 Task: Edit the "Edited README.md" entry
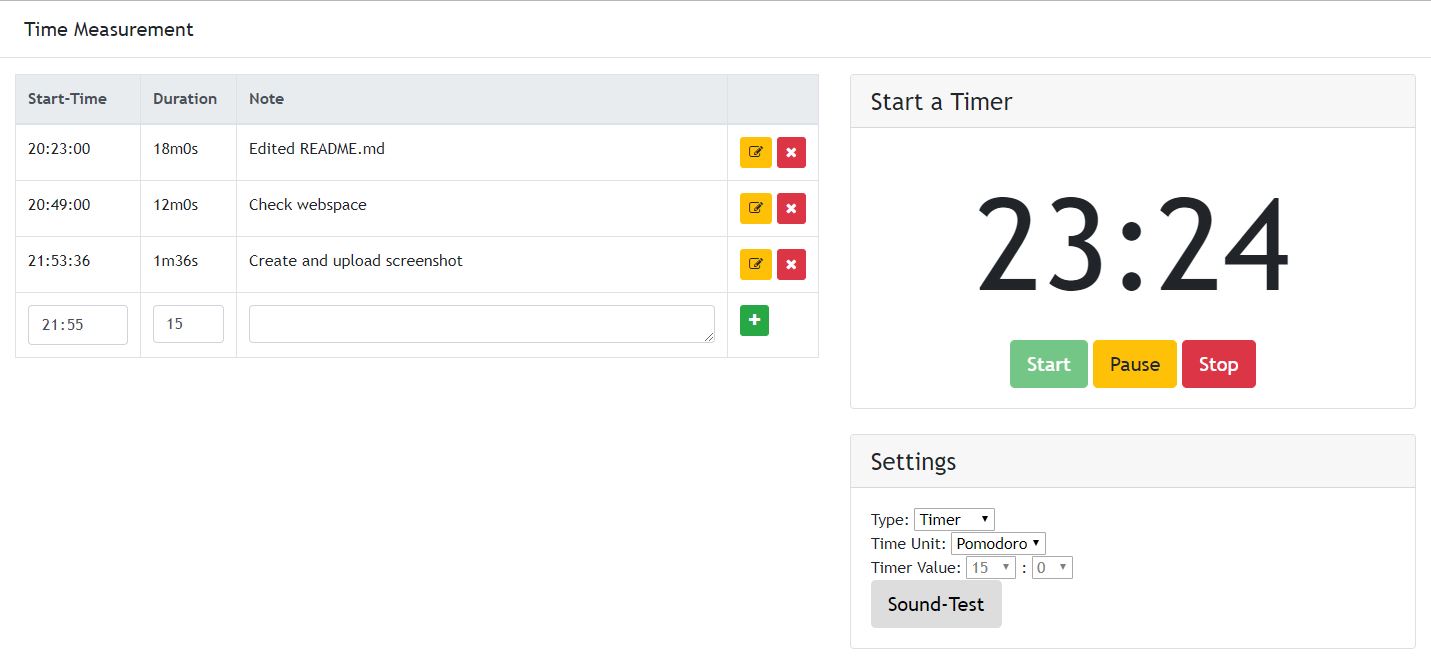755,152
